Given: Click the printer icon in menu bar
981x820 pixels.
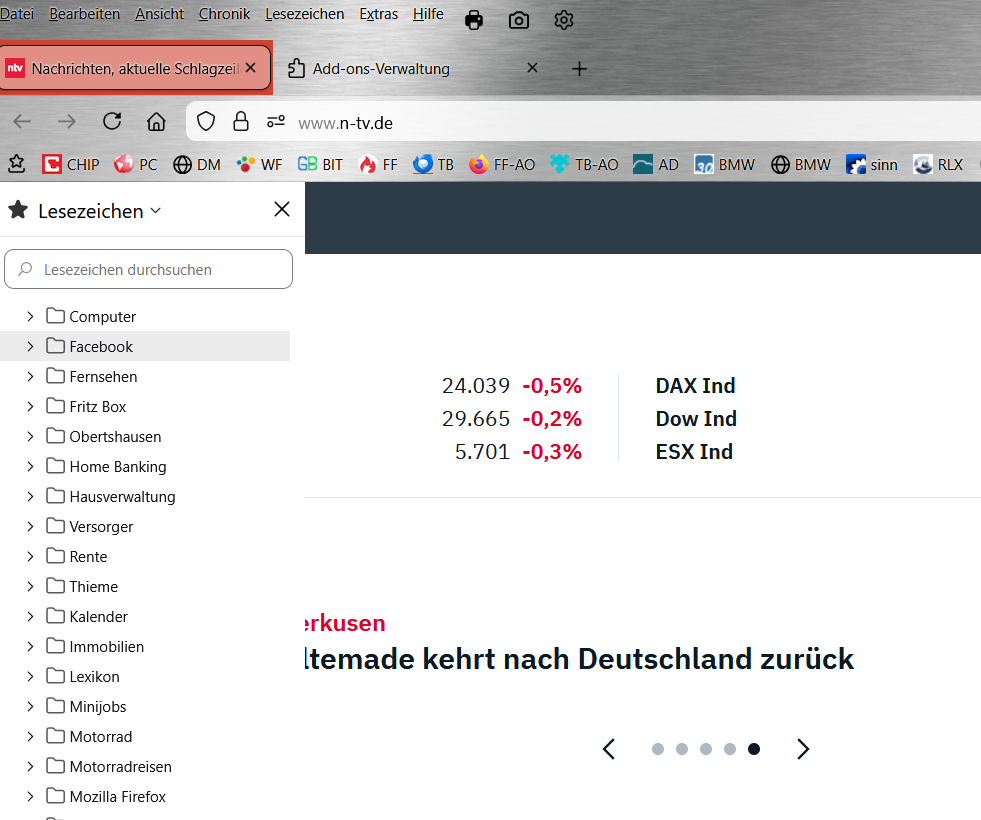Looking at the screenshot, I should [474, 20].
